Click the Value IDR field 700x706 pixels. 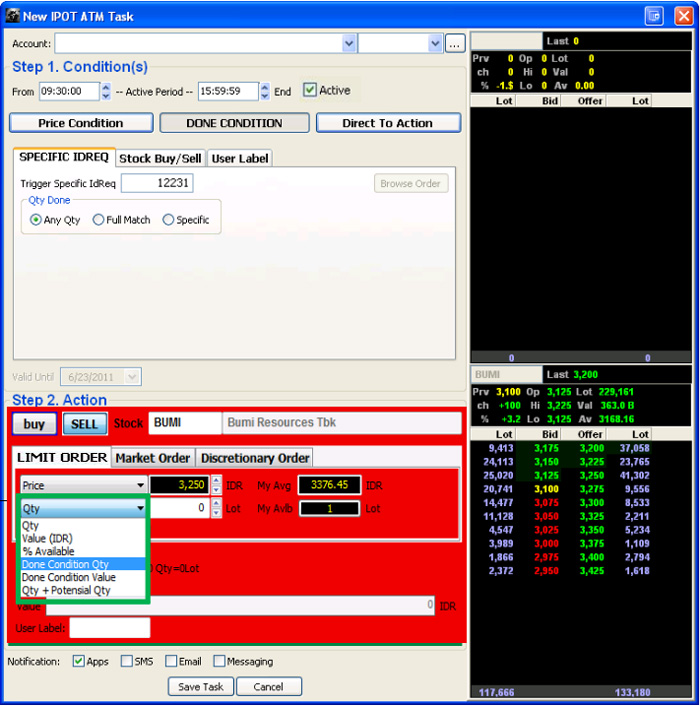(240, 606)
